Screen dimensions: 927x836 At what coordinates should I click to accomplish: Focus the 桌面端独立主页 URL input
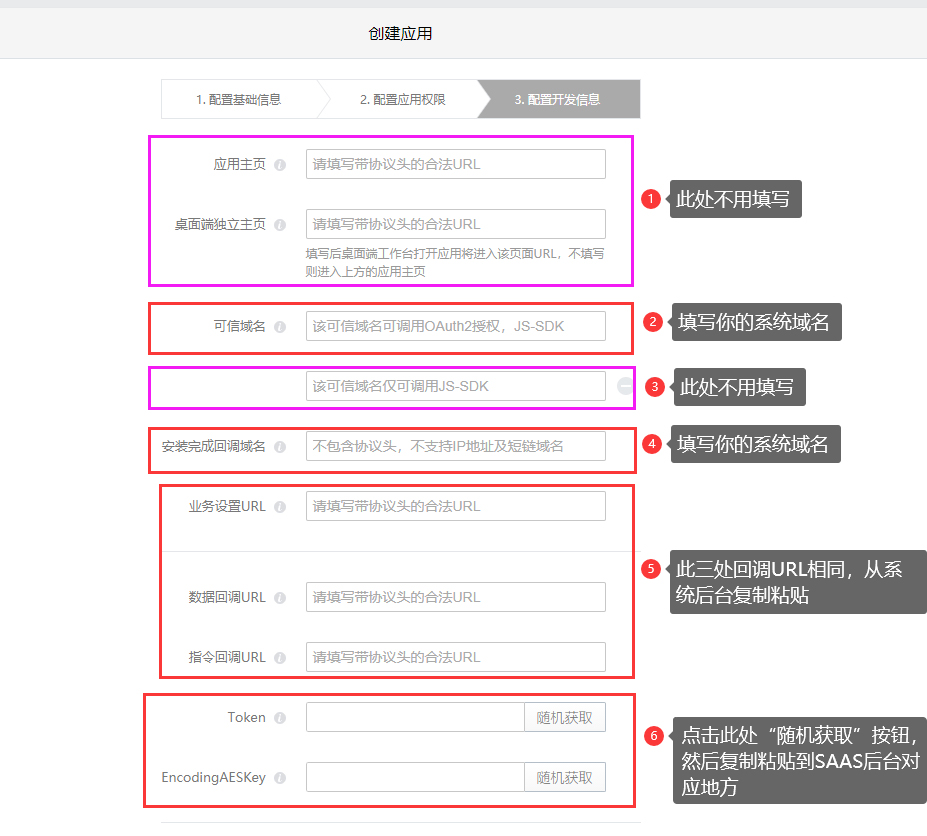(x=456, y=224)
